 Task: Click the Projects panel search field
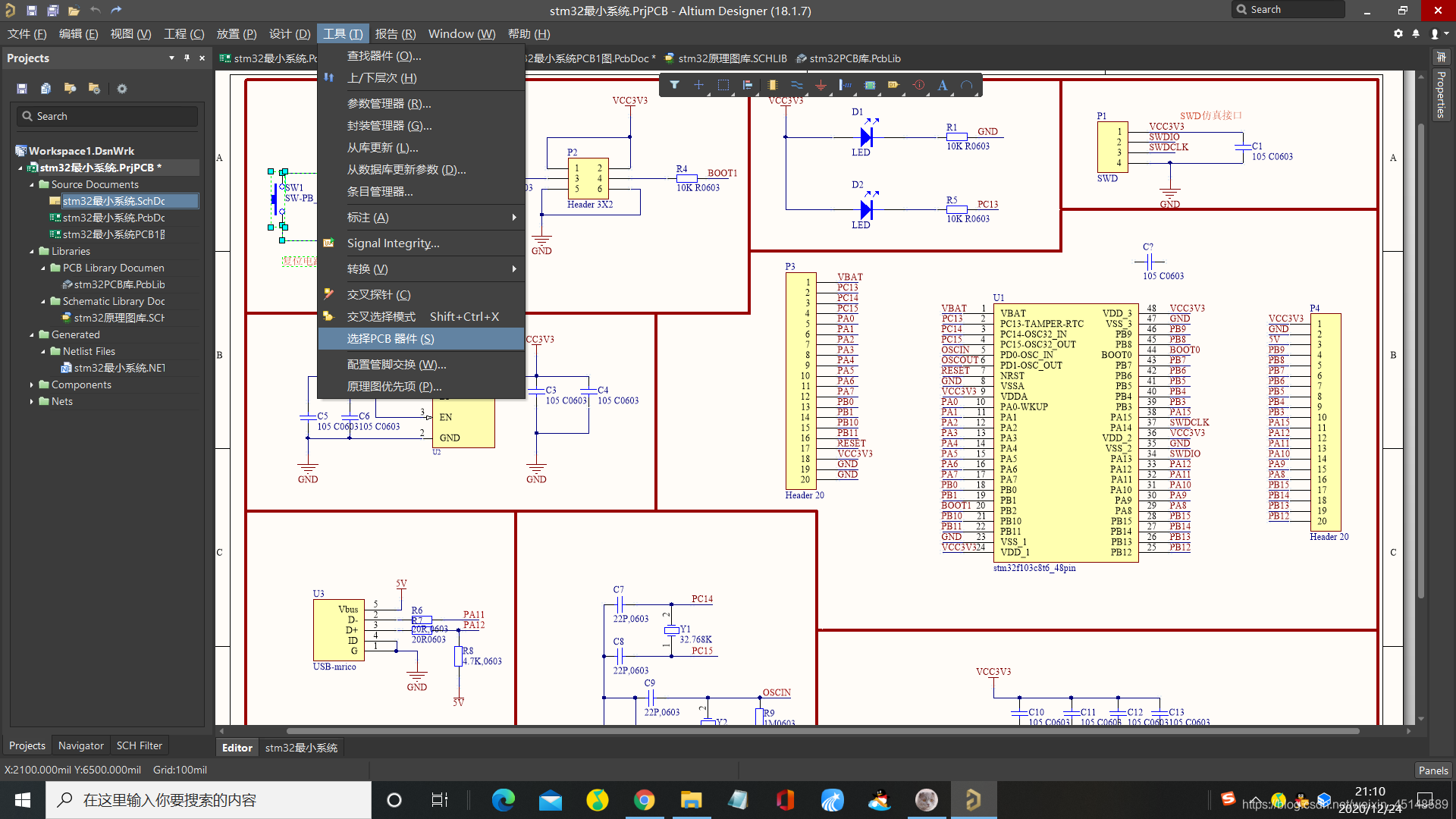[108, 117]
